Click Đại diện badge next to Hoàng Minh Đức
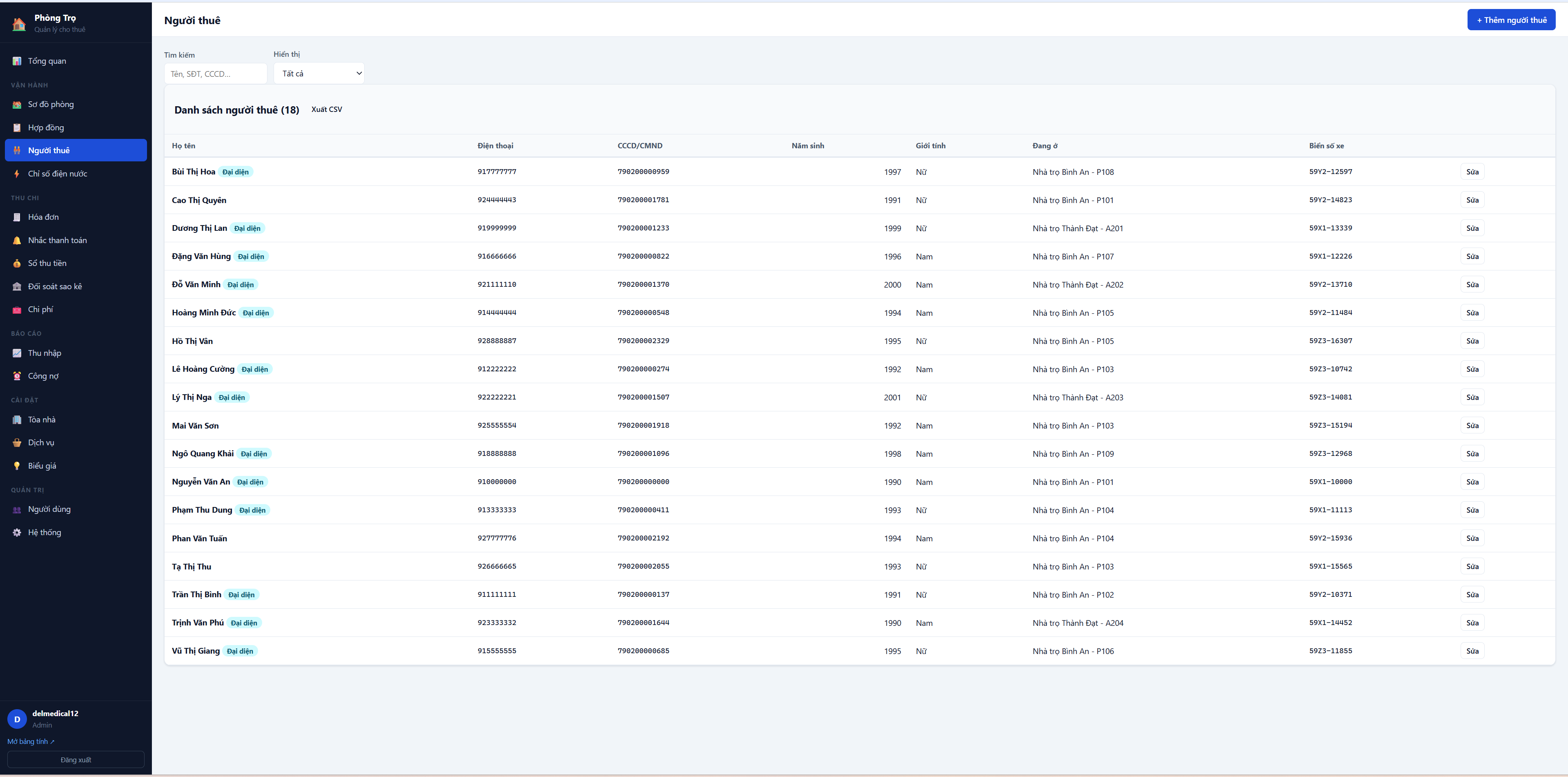Image resolution: width=1568 pixels, height=777 pixels. [x=256, y=313]
